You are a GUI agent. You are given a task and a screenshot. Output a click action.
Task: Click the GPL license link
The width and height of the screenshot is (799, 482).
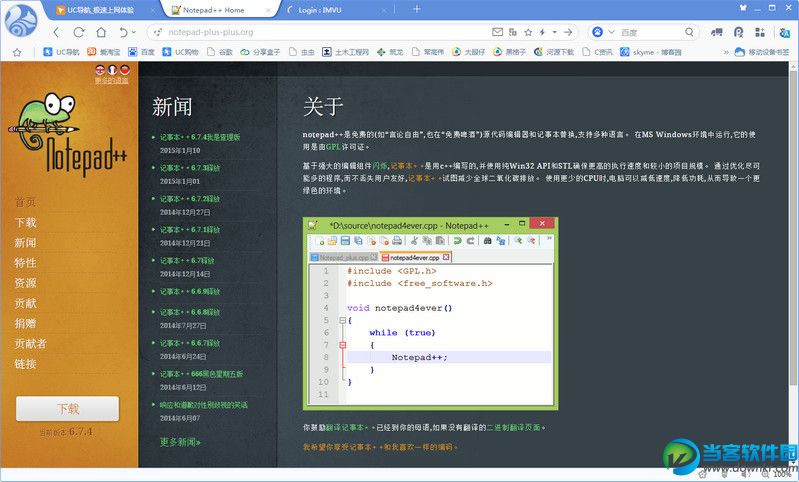pos(333,147)
